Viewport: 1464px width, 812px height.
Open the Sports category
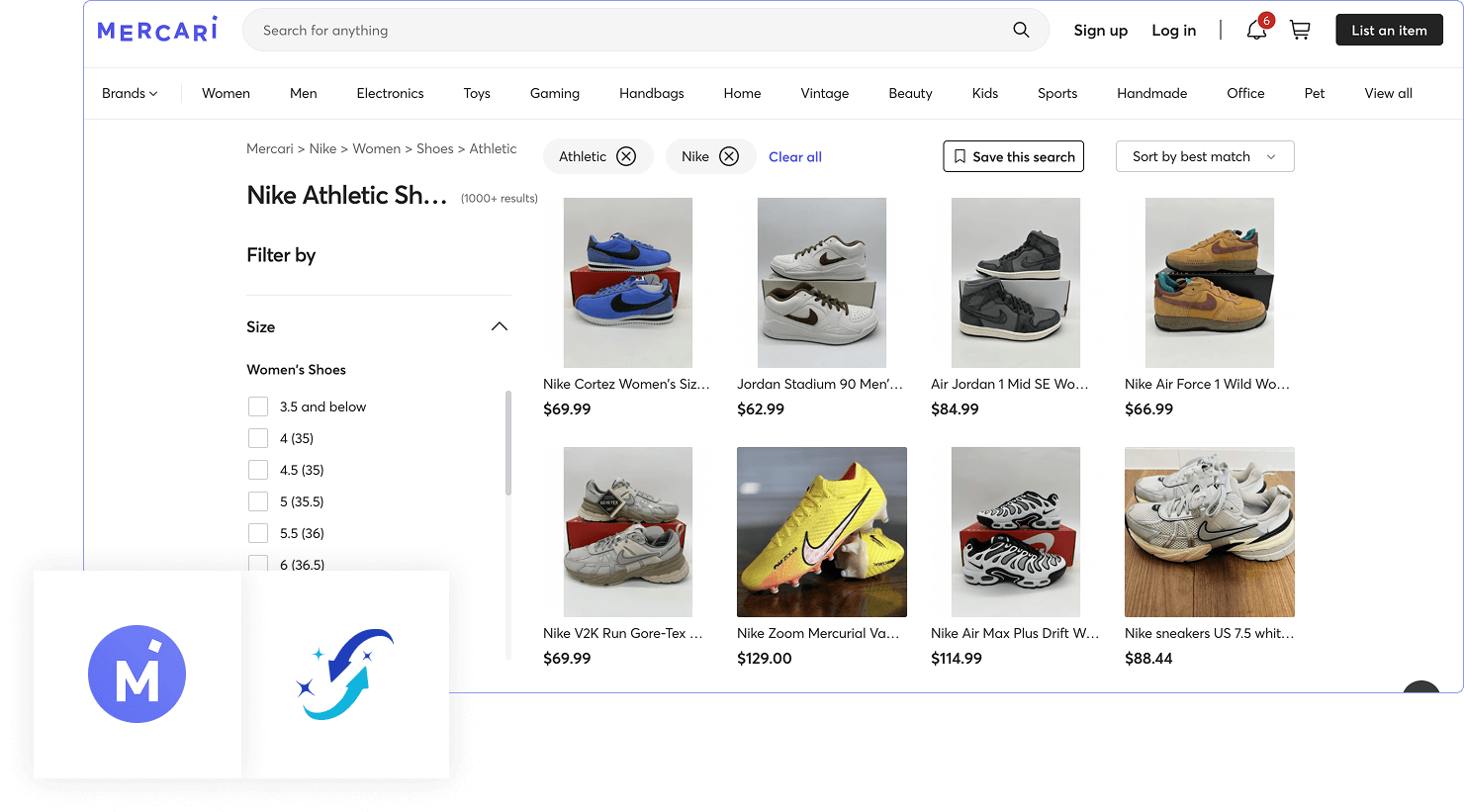pos(1057,93)
